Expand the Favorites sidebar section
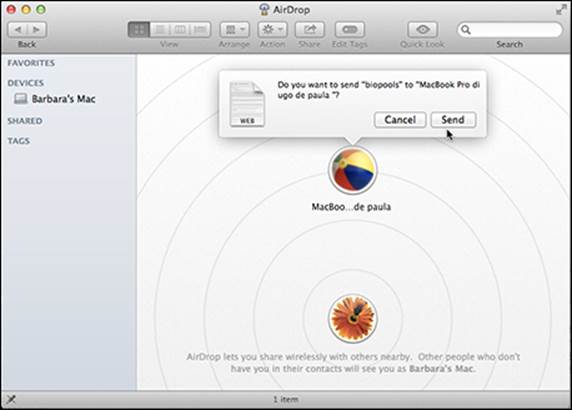Viewport: 572px width, 410px height. pos(31,63)
